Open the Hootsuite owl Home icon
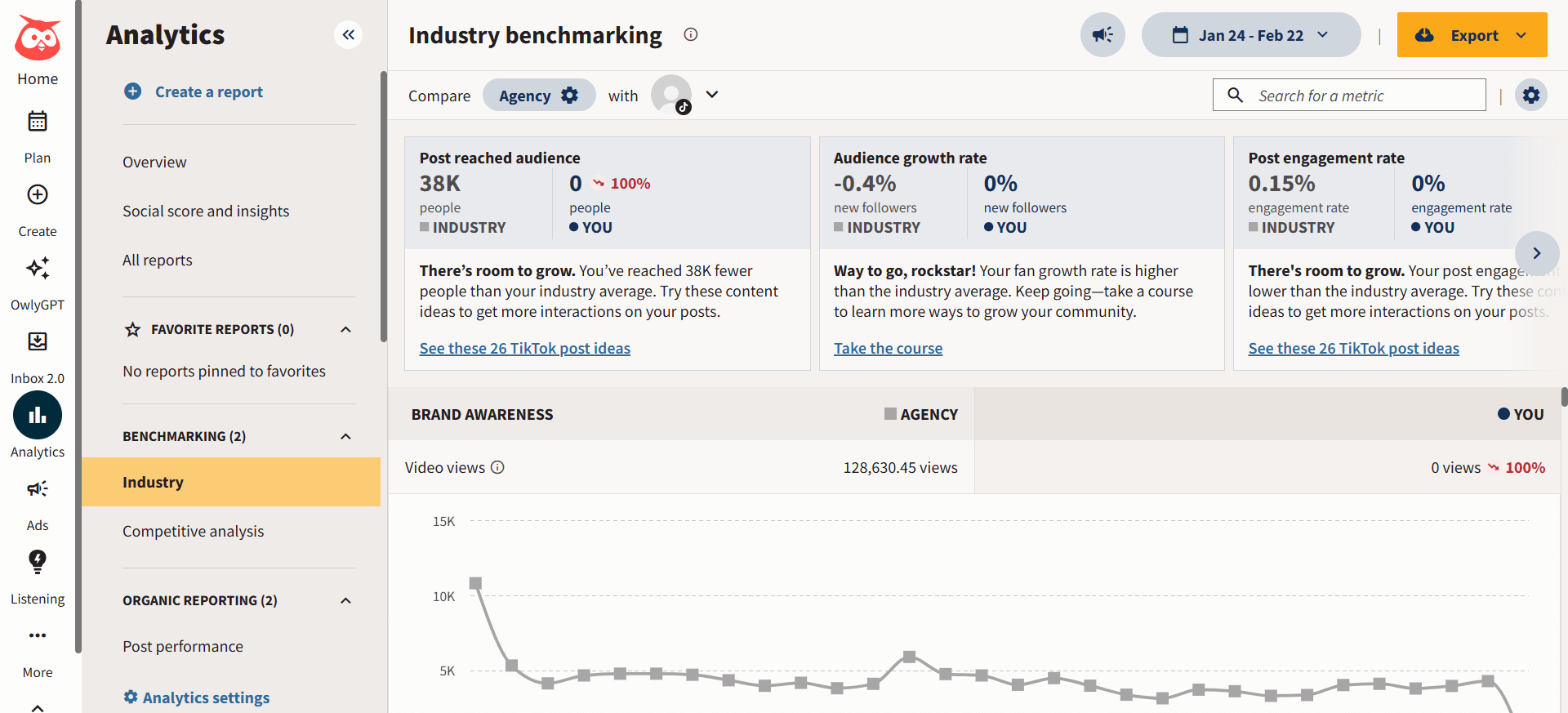Image resolution: width=1568 pixels, height=713 pixels. click(38, 38)
